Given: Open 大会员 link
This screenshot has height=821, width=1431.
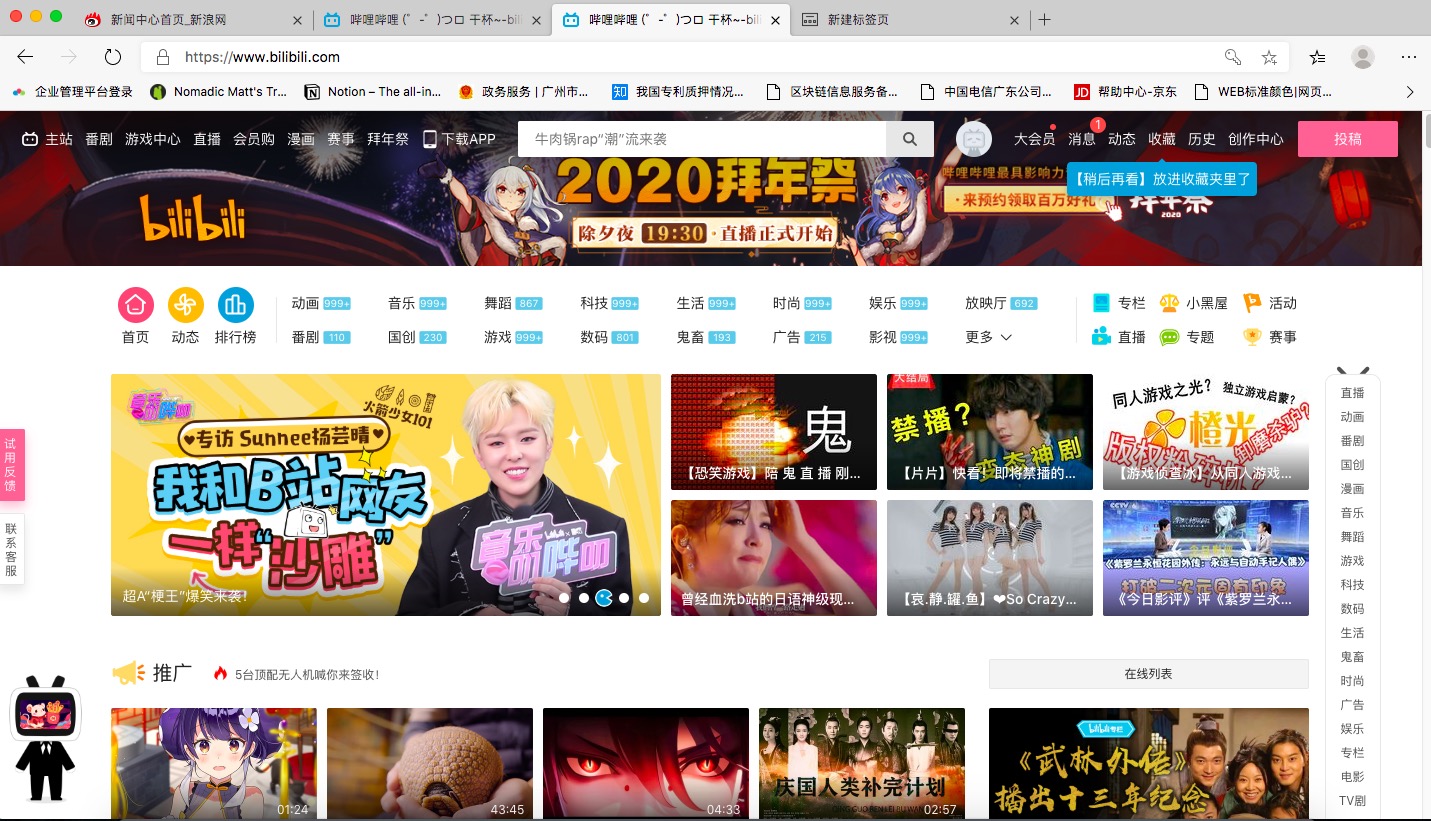Looking at the screenshot, I should pyautogui.click(x=1034, y=139).
